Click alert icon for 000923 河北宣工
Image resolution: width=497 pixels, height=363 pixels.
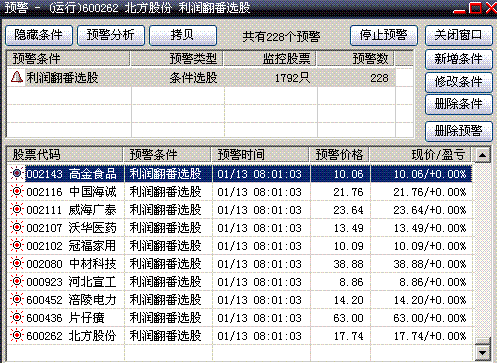(16, 282)
